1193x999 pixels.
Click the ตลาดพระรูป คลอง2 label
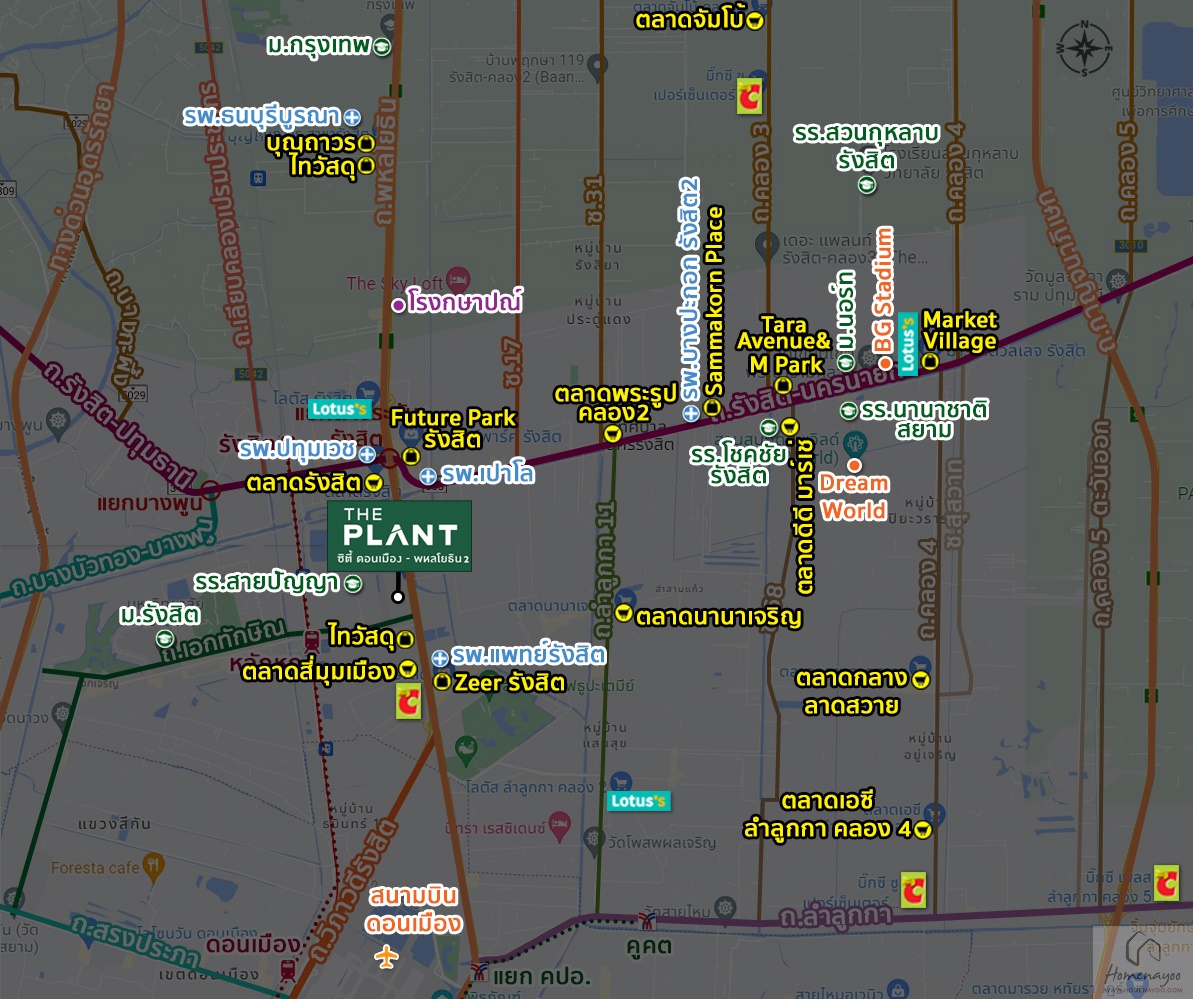[615, 403]
